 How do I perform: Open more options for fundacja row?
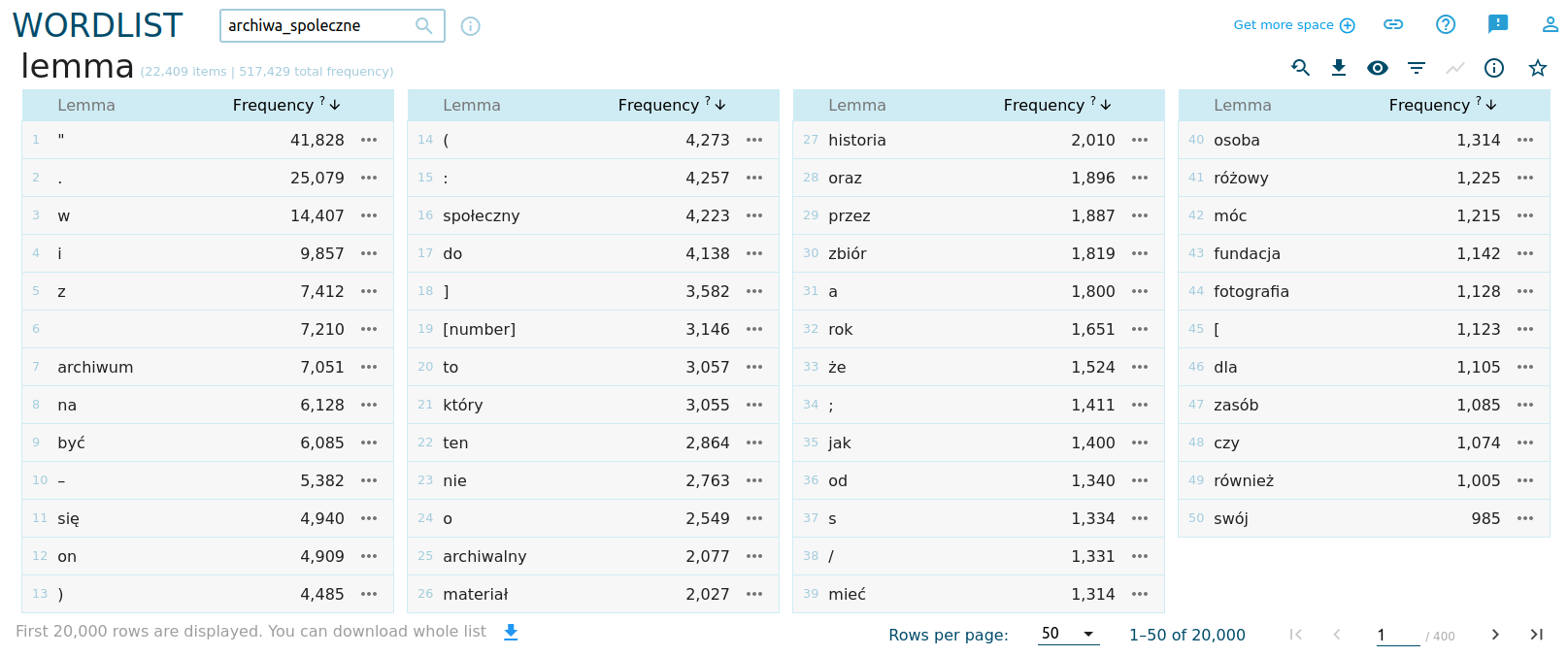(1525, 253)
